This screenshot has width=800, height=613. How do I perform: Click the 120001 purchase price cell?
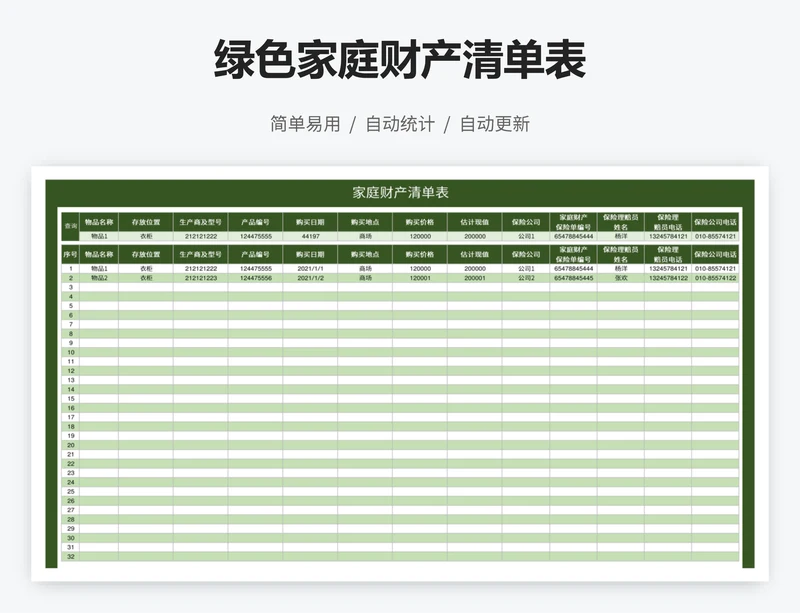point(420,278)
